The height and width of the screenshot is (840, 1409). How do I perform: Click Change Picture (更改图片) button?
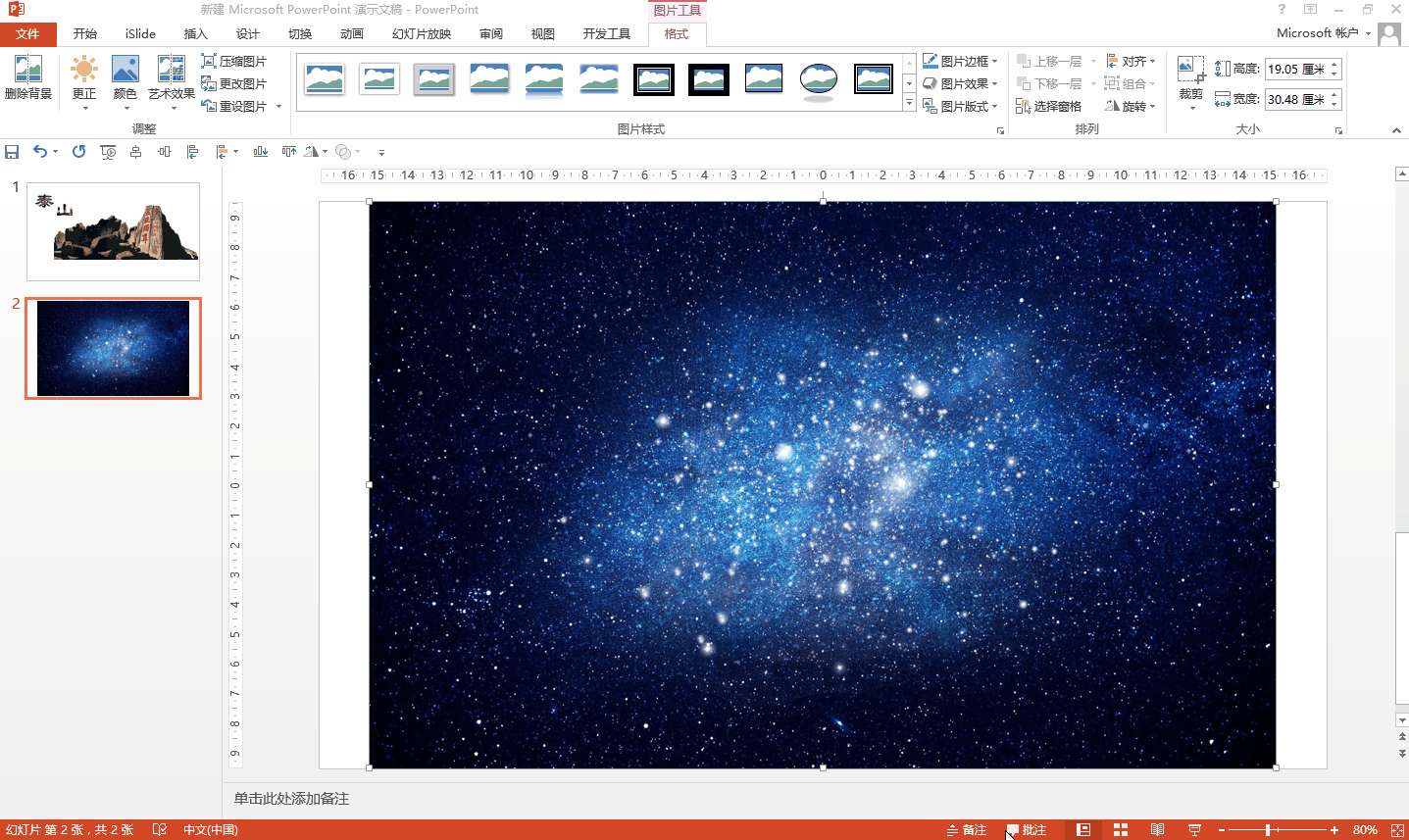point(233,83)
